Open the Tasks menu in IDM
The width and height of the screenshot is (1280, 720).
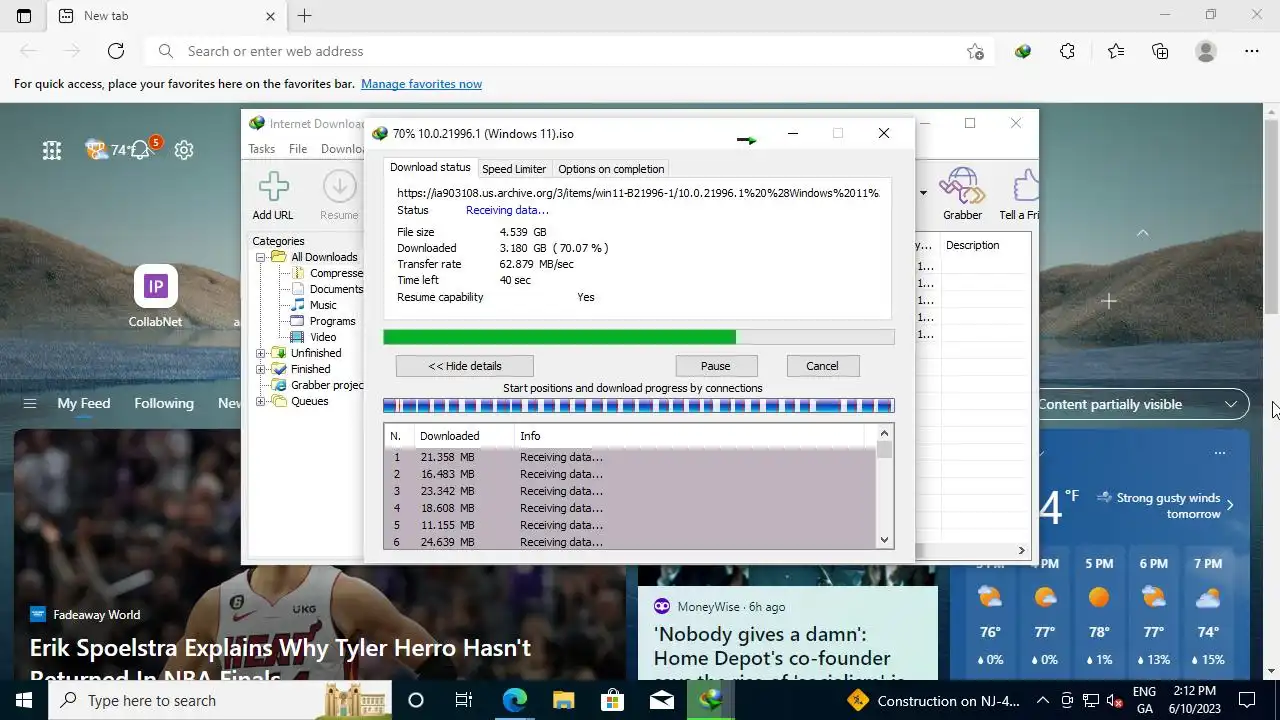click(x=262, y=149)
